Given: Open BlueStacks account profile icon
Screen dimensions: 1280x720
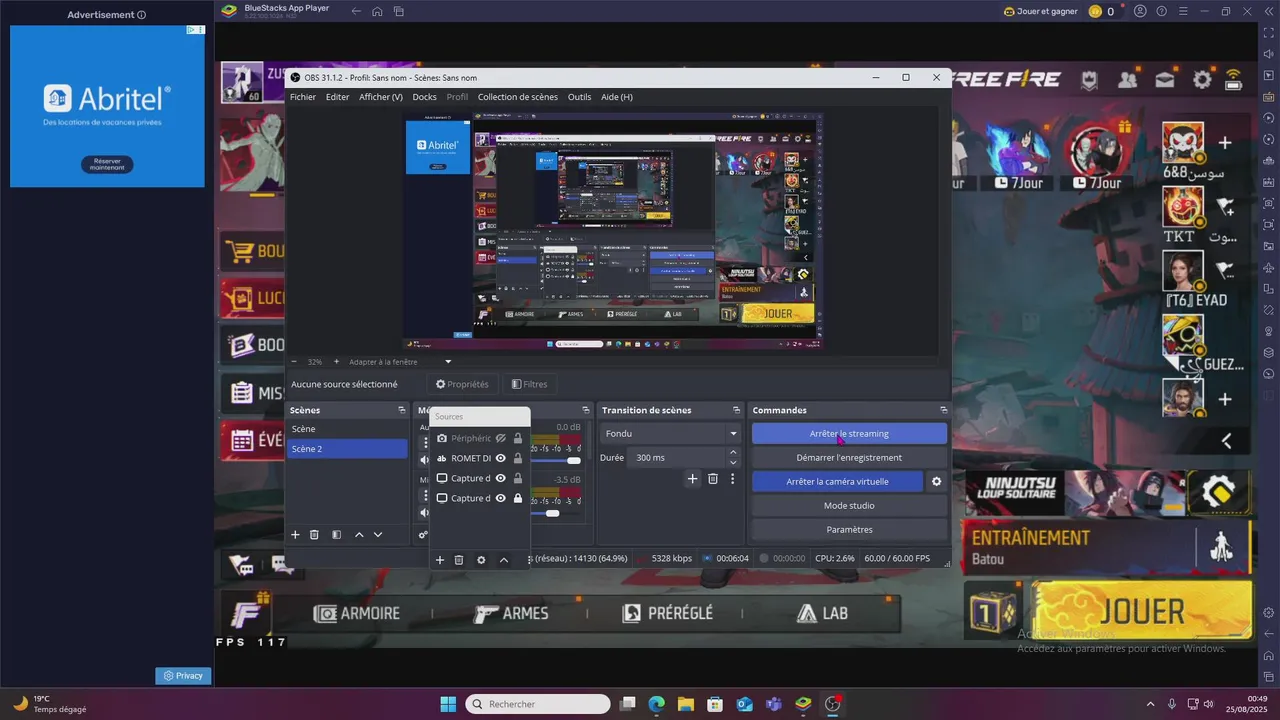Looking at the screenshot, I should point(1139,11).
